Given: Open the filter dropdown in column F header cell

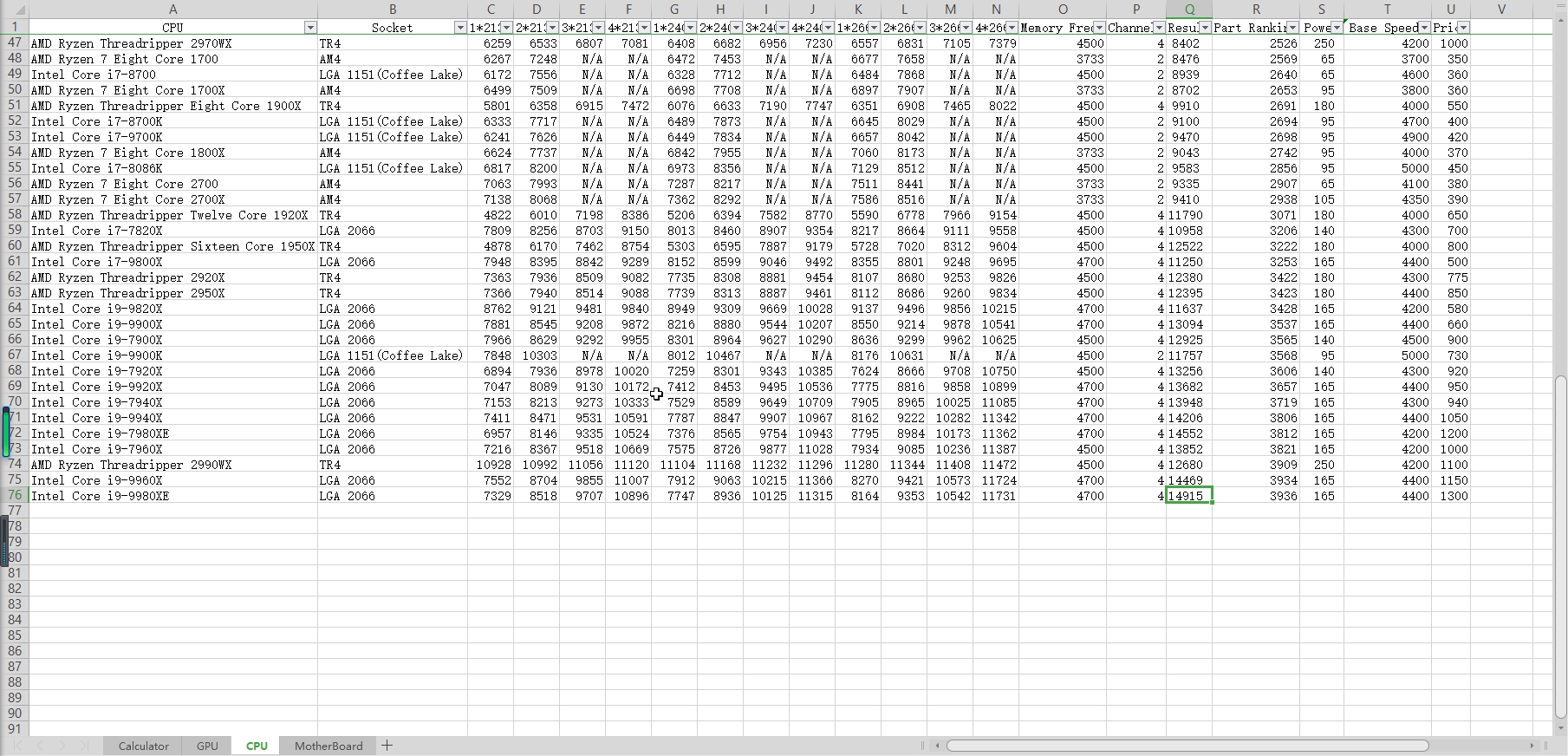Looking at the screenshot, I should click(644, 28).
